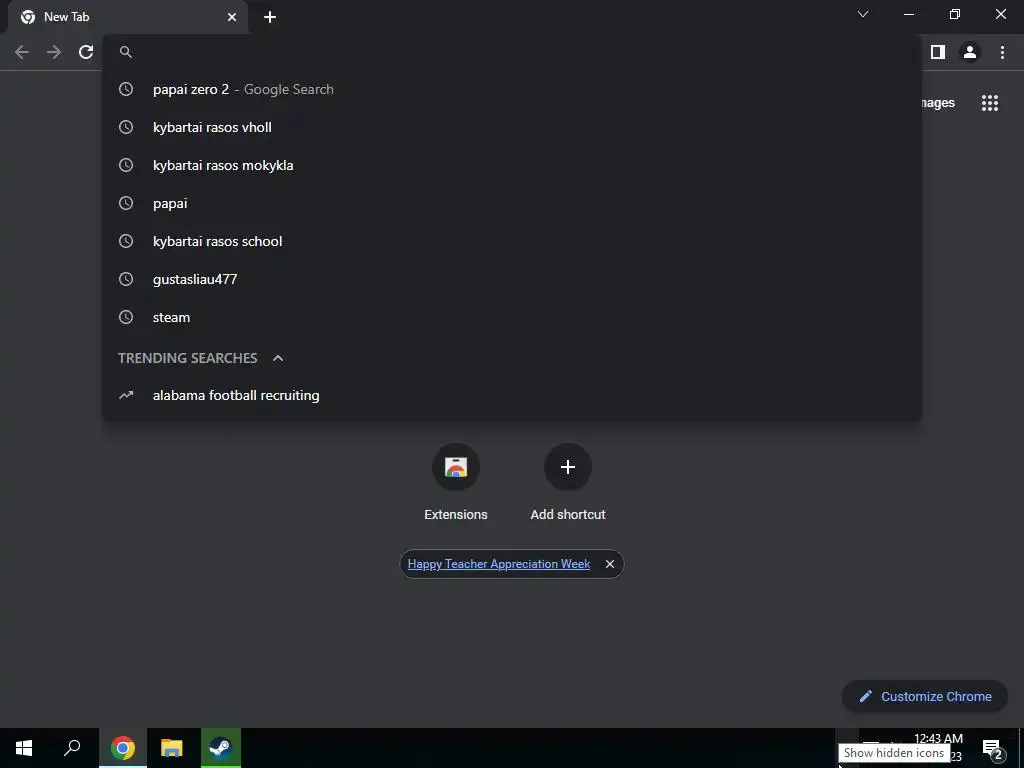This screenshot has height=768, width=1024.
Task: Open Chrome's three-dot menu
Action: click(x=1002, y=52)
